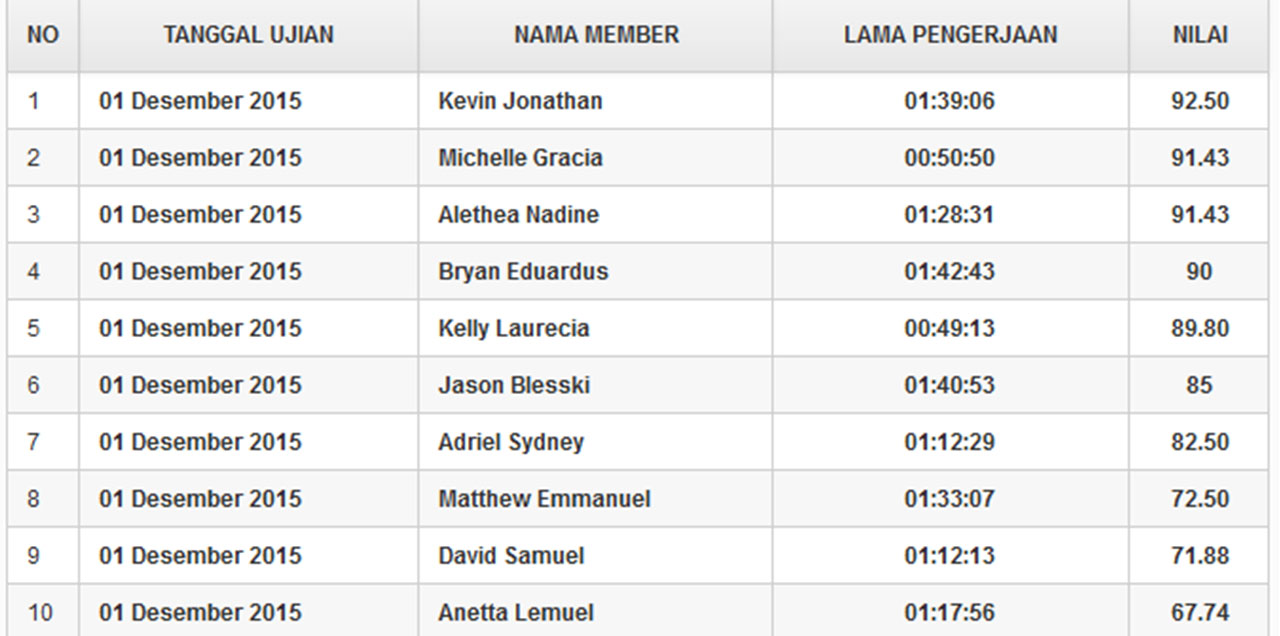Click the NO column header

(43, 35)
